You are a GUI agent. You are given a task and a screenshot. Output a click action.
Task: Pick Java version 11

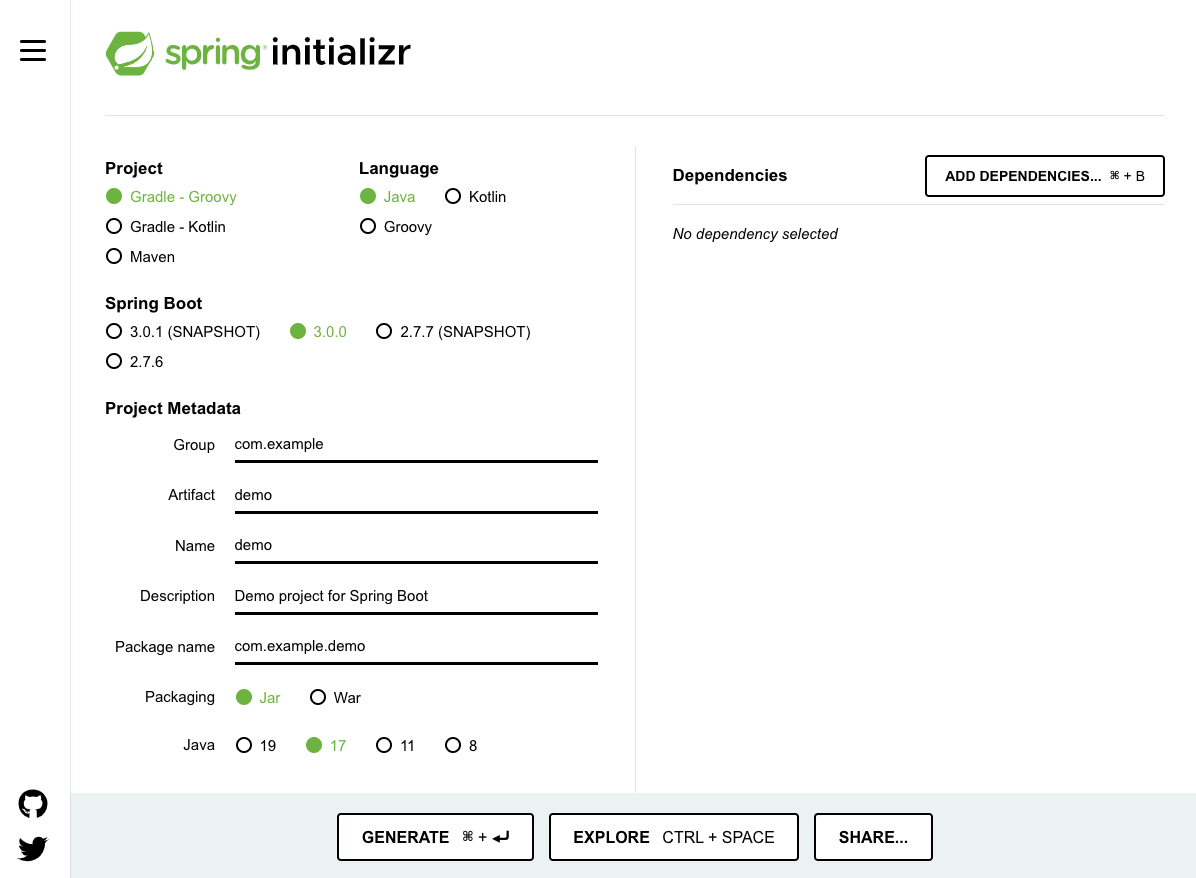pyautogui.click(x=395, y=745)
